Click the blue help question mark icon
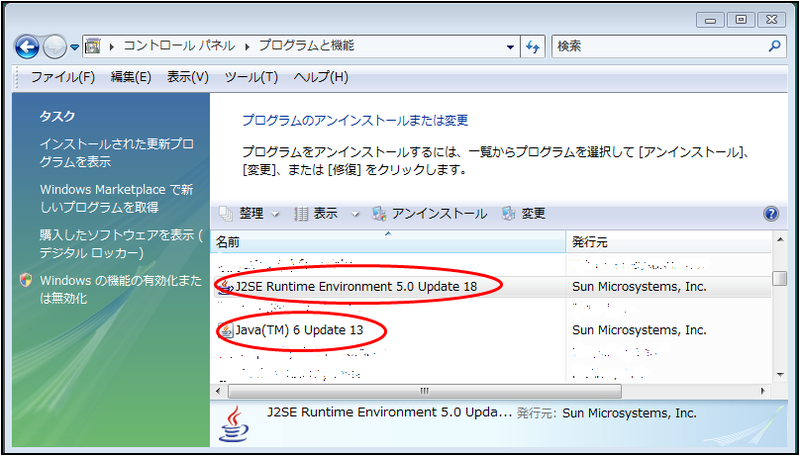The image size is (800, 456). [x=771, y=214]
